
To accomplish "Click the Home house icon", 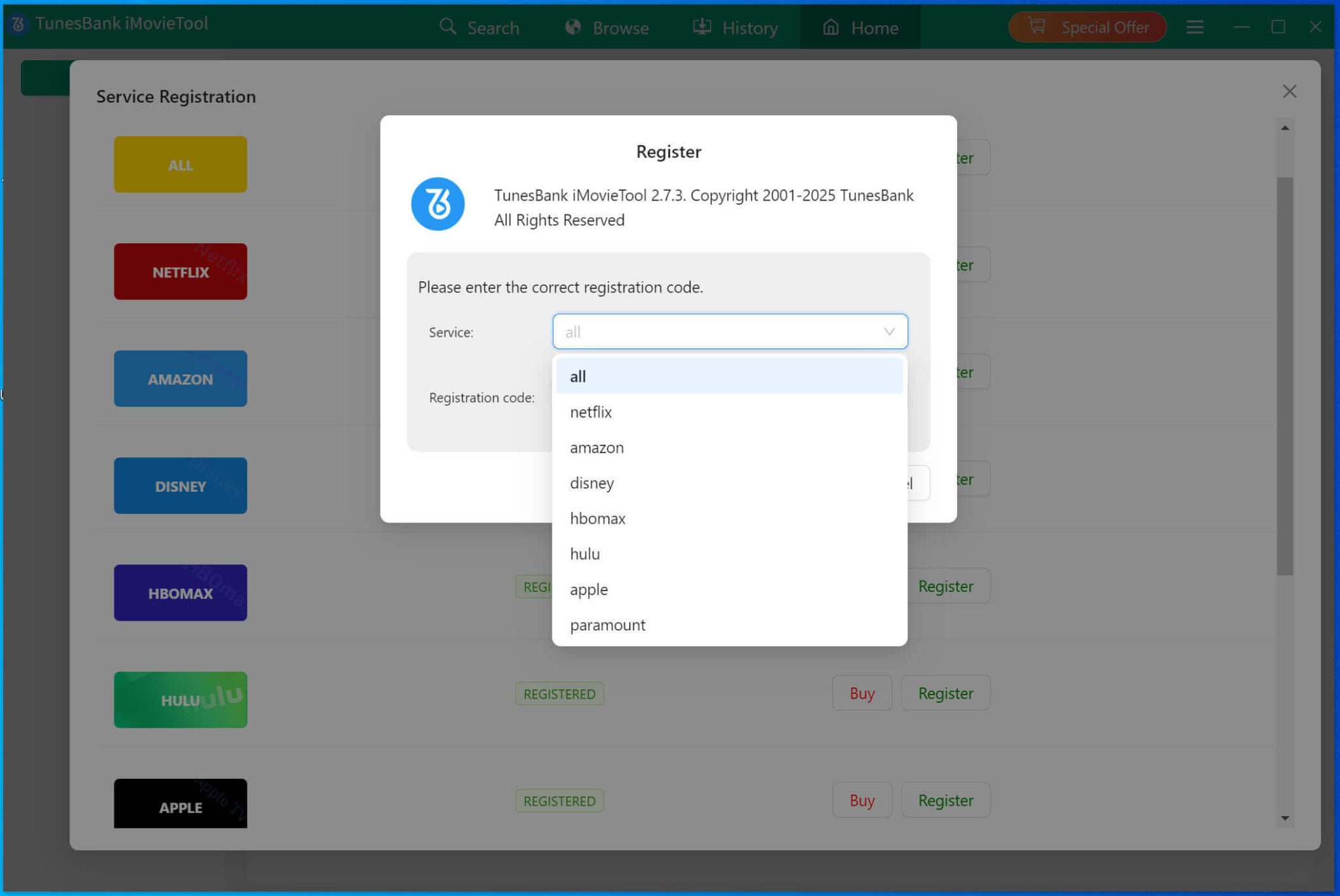I will pyautogui.click(x=830, y=27).
